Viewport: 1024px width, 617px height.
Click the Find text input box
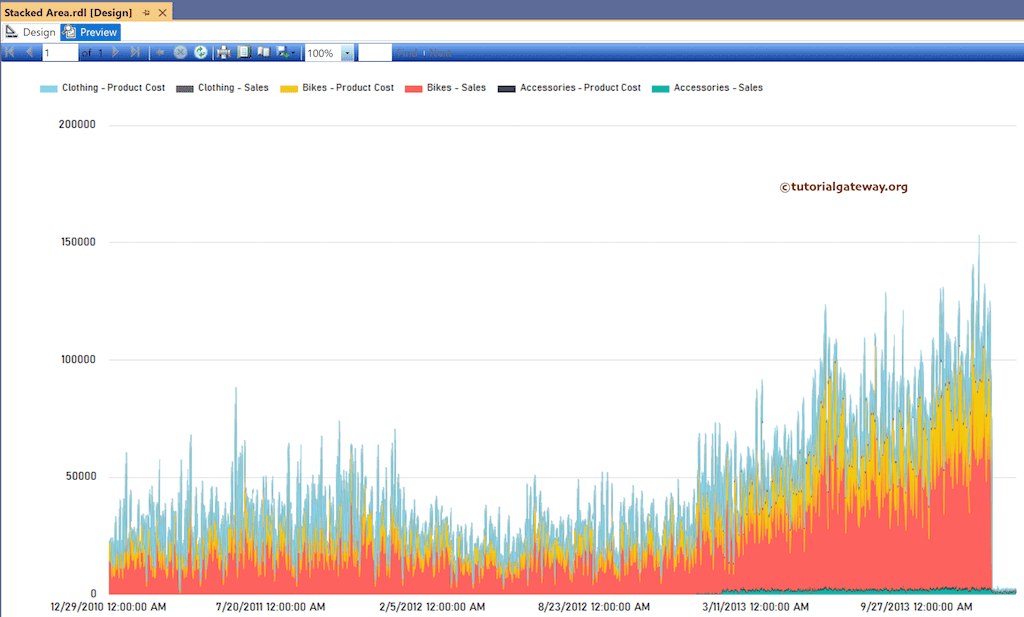tap(375, 53)
